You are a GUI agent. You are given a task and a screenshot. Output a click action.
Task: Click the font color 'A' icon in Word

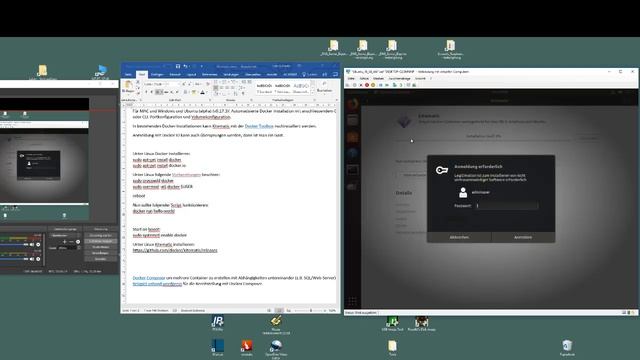coord(202,92)
